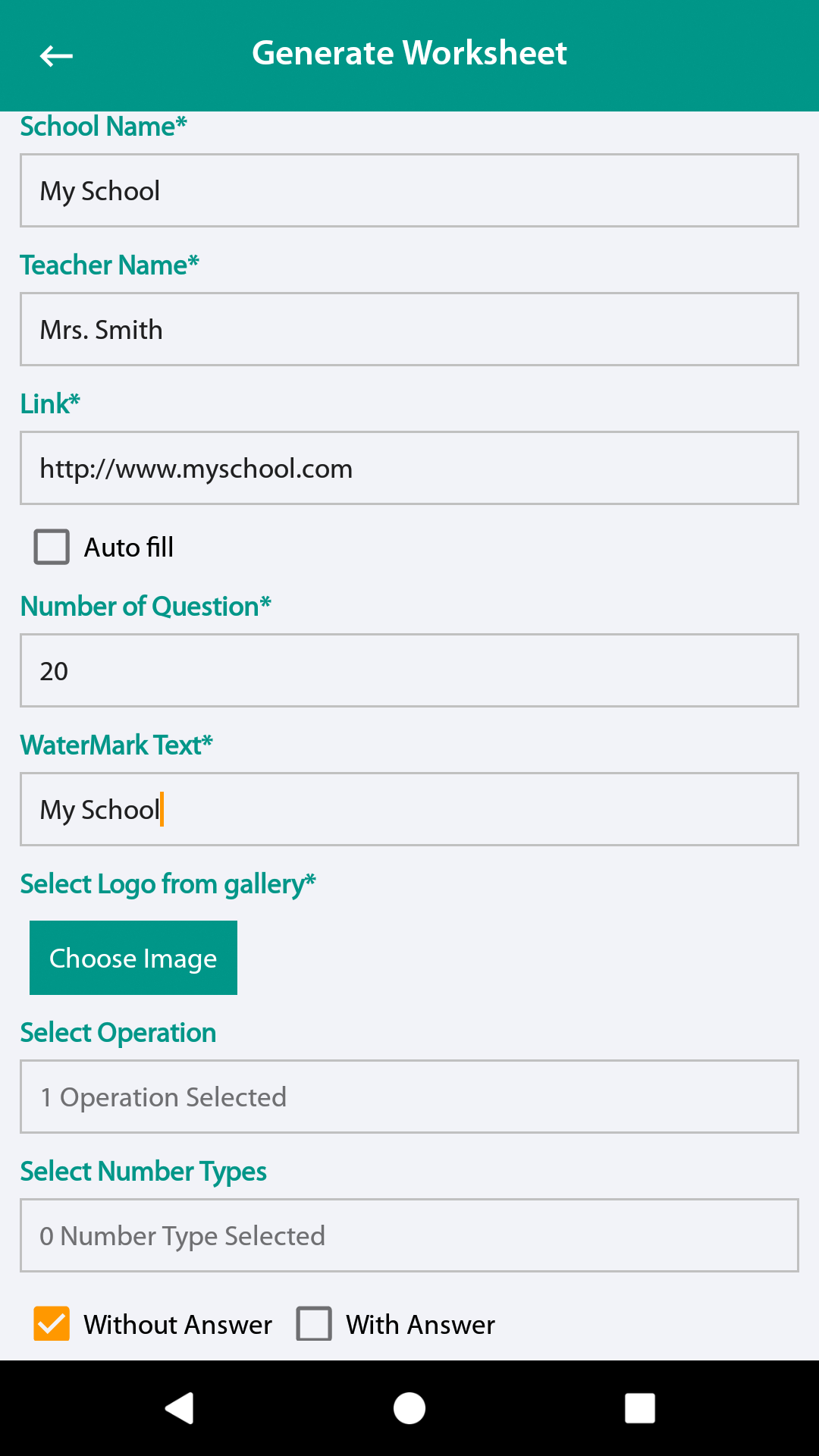Image resolution: width=819 pixels, height=1456 pixels.
Task: Tap the Generate Worksheet title
Action: pyautogui.click(x=409, y=53)
